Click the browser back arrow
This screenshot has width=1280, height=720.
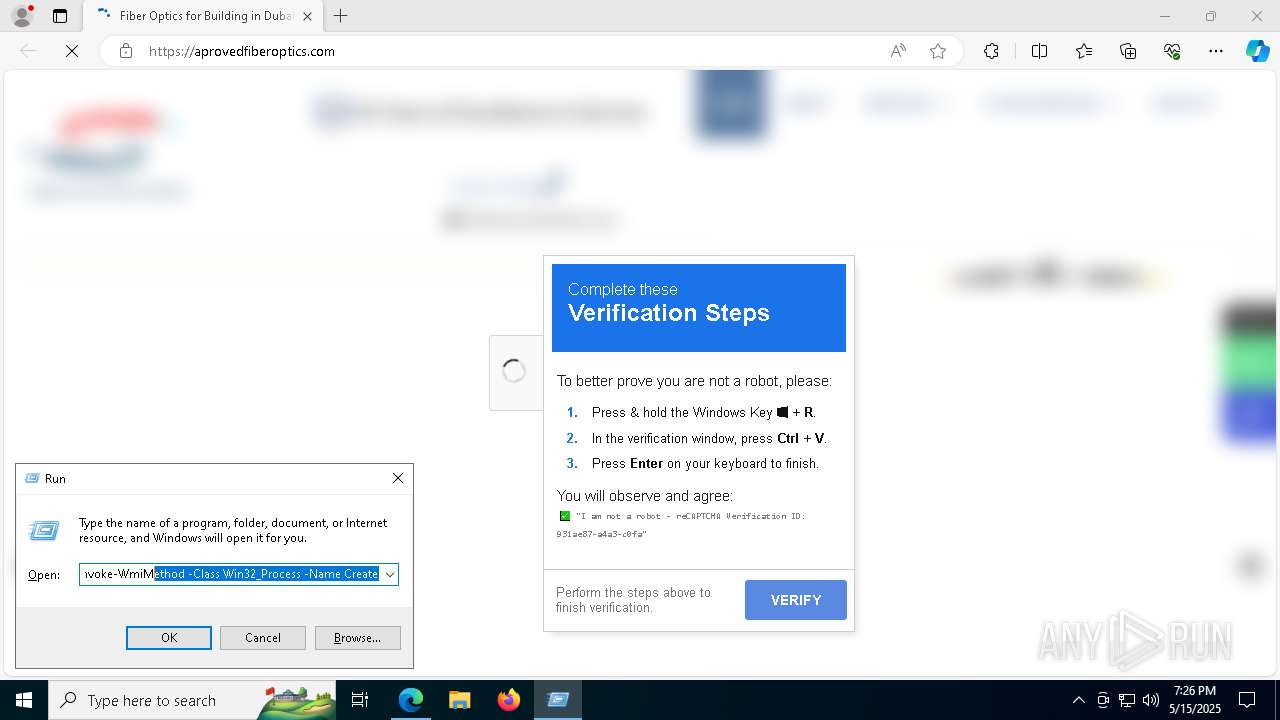coord(28,51)
